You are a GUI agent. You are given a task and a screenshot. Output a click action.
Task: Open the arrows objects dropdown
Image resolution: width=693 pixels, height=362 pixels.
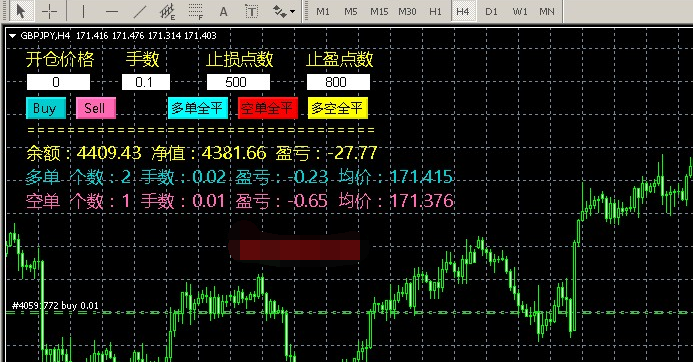(284, 11)
